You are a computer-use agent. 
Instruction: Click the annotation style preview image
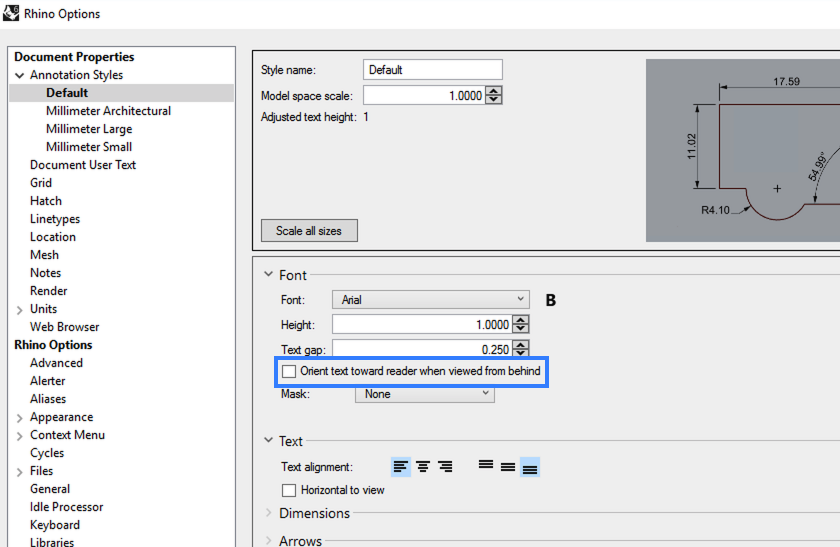click(742, 151)
